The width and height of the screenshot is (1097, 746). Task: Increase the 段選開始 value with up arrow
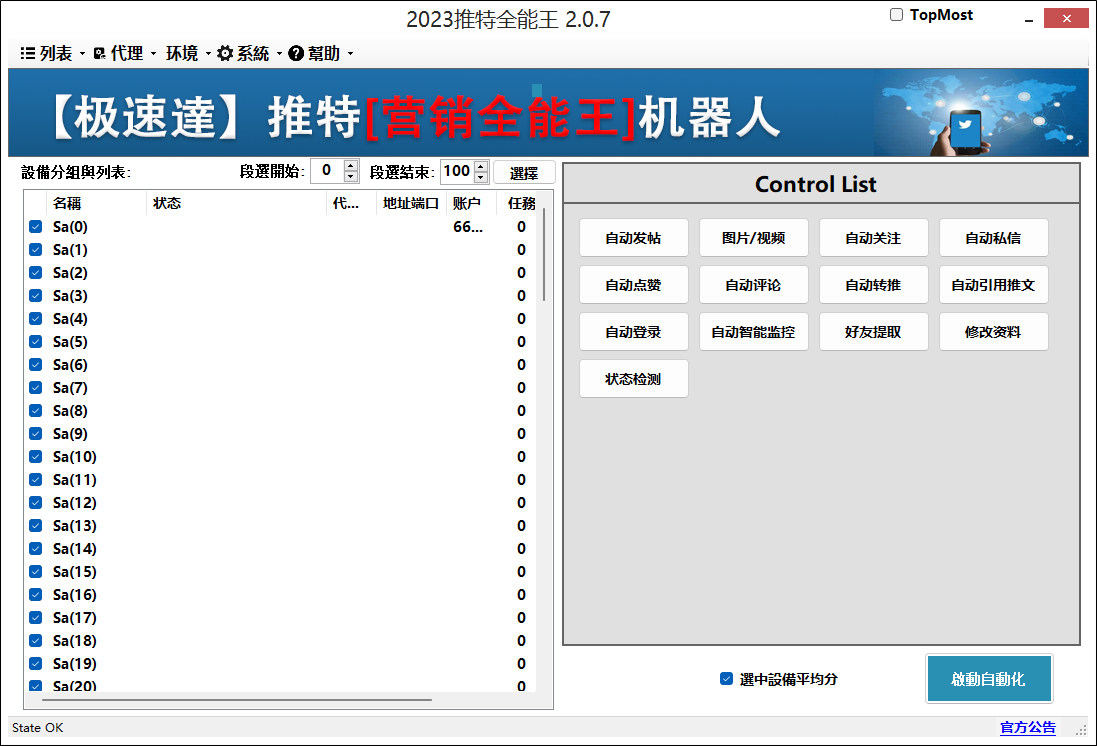click(351, 166)
